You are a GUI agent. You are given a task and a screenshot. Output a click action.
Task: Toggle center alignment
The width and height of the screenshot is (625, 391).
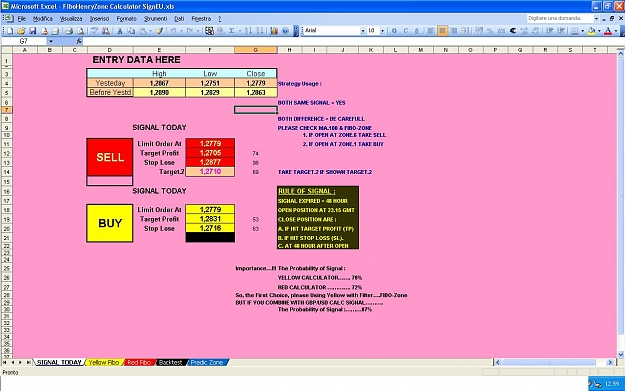tap(442, 31)
